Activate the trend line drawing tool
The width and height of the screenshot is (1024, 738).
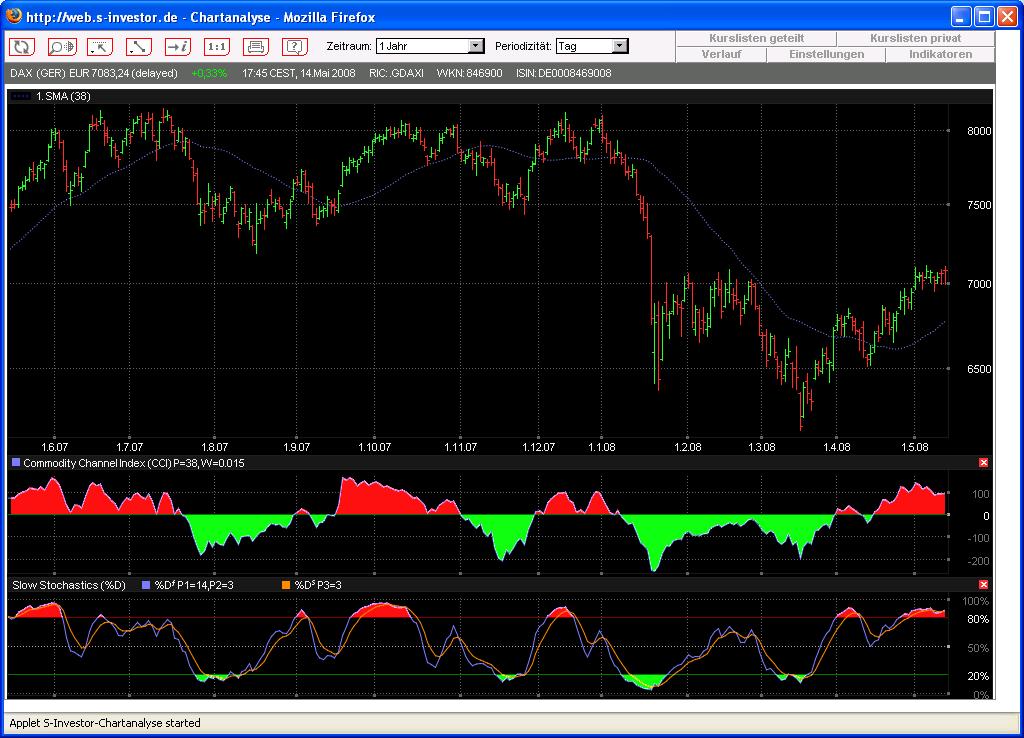click(138, 46)
